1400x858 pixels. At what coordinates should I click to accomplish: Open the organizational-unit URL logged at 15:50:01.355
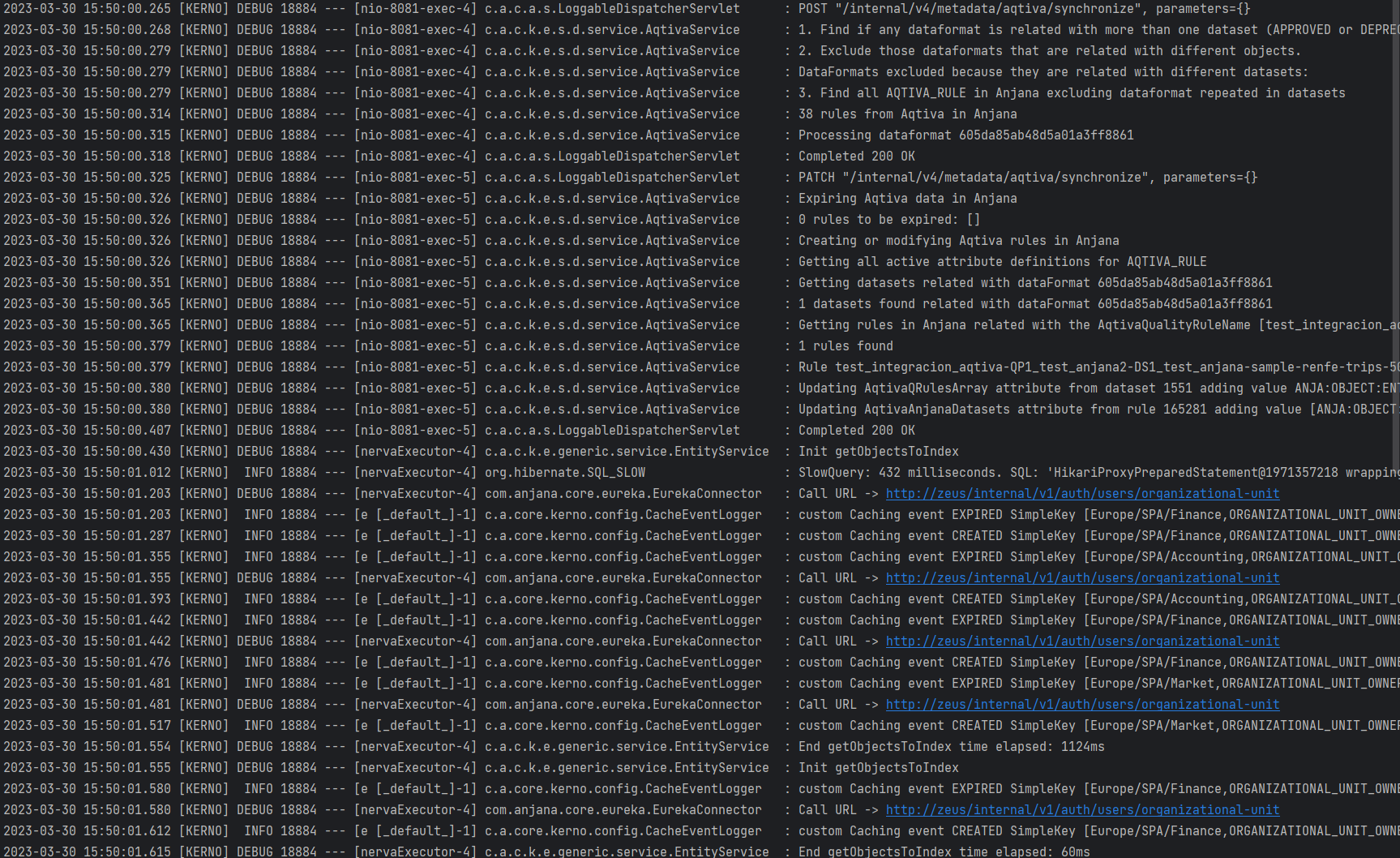tap(1082, 578)
